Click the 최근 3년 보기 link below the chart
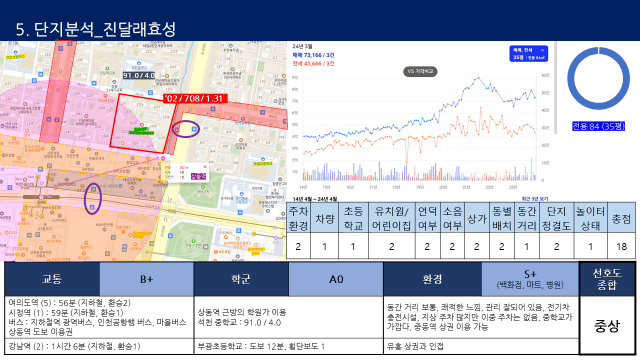Image resolution: width=640 pixels, height=360 pixels. coord(535,199)
